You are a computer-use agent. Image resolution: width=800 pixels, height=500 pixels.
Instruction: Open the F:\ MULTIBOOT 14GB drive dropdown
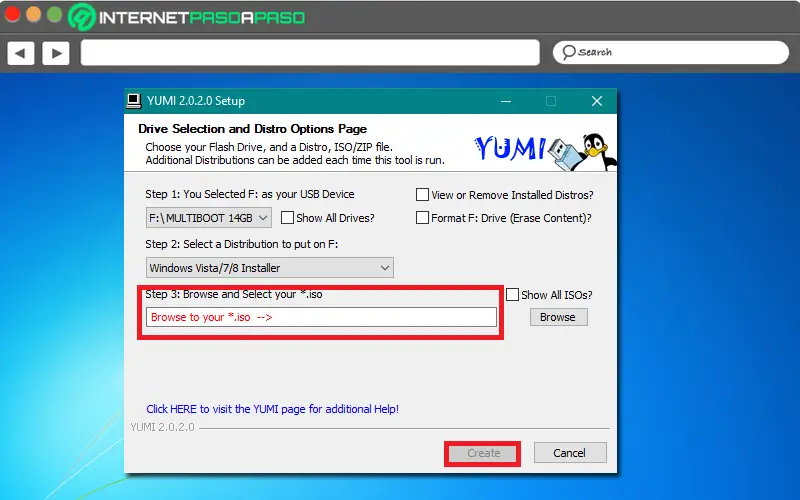click(208, 218)
